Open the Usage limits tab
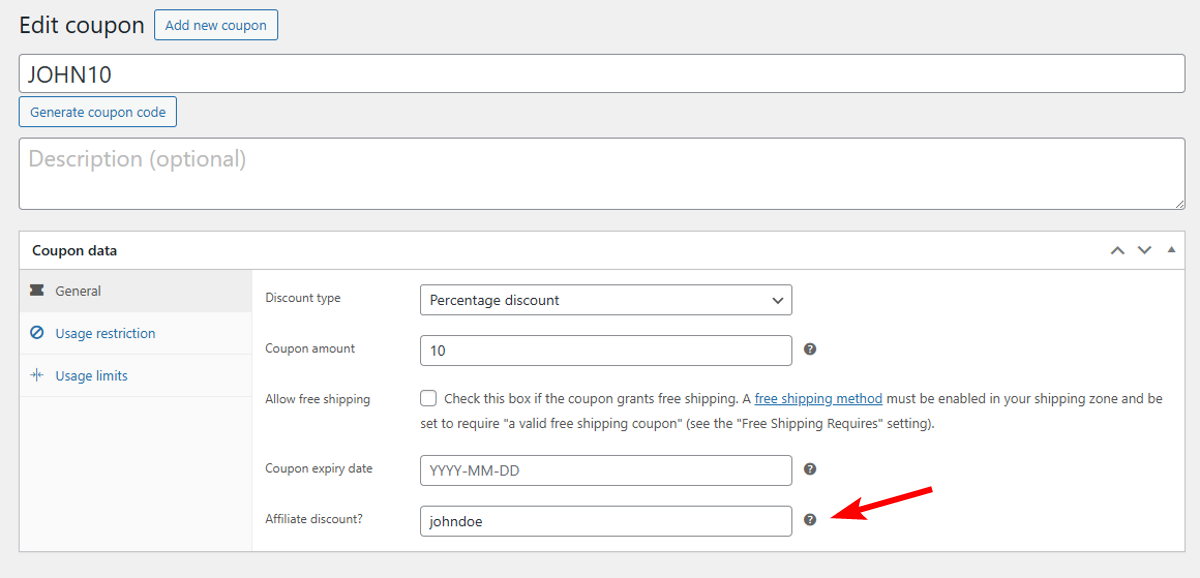The image size is (1200, 578). (91, 376)
